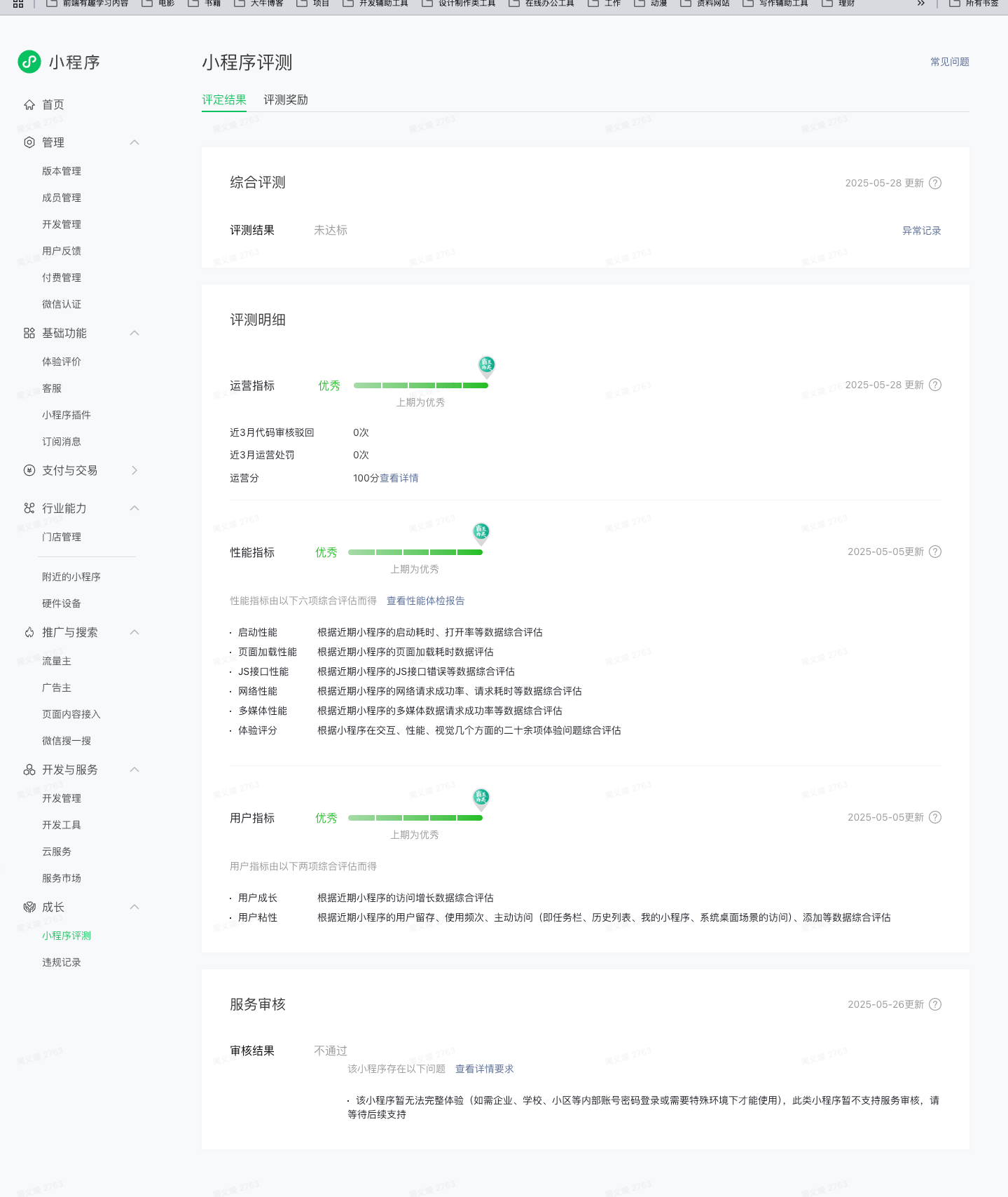1008x1197 pixels.
Task: Open 微信搜一搜 in the sidebar
Action: point(67,741)
